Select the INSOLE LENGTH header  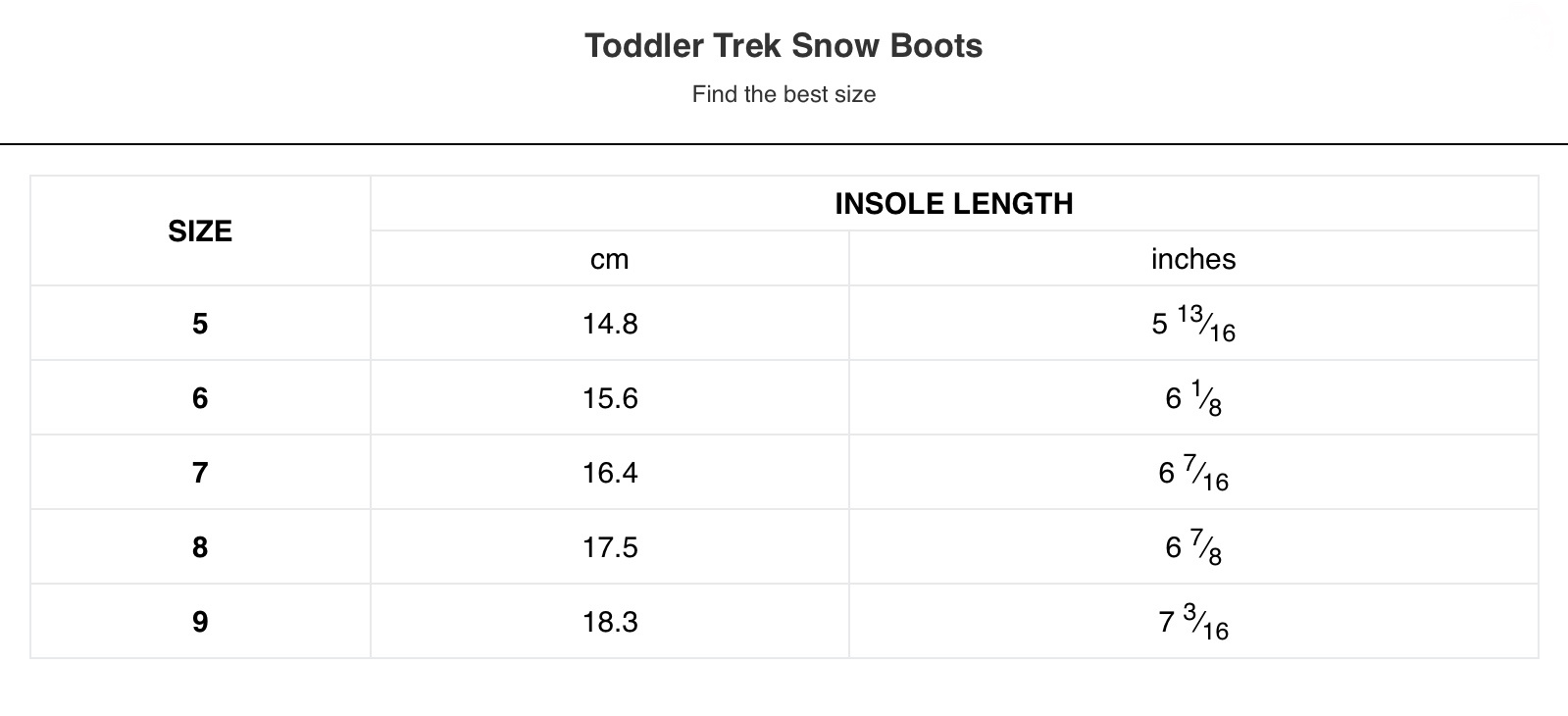[954, 203]
